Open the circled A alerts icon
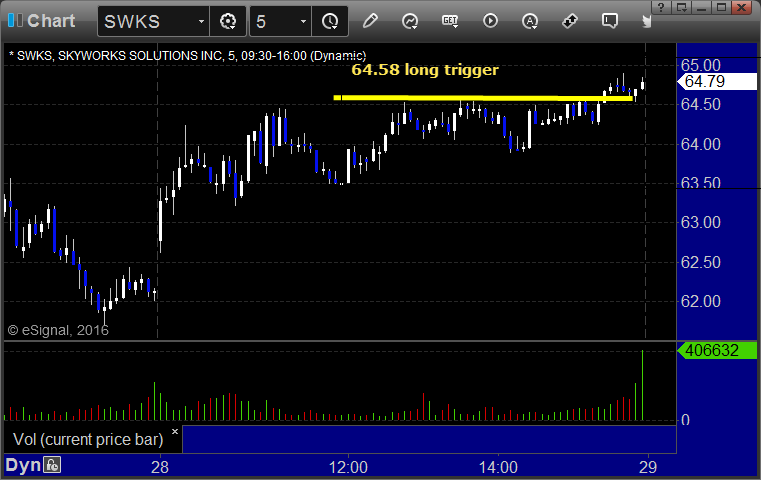Viewport: 761px width, 480px height. click(530, 21)
